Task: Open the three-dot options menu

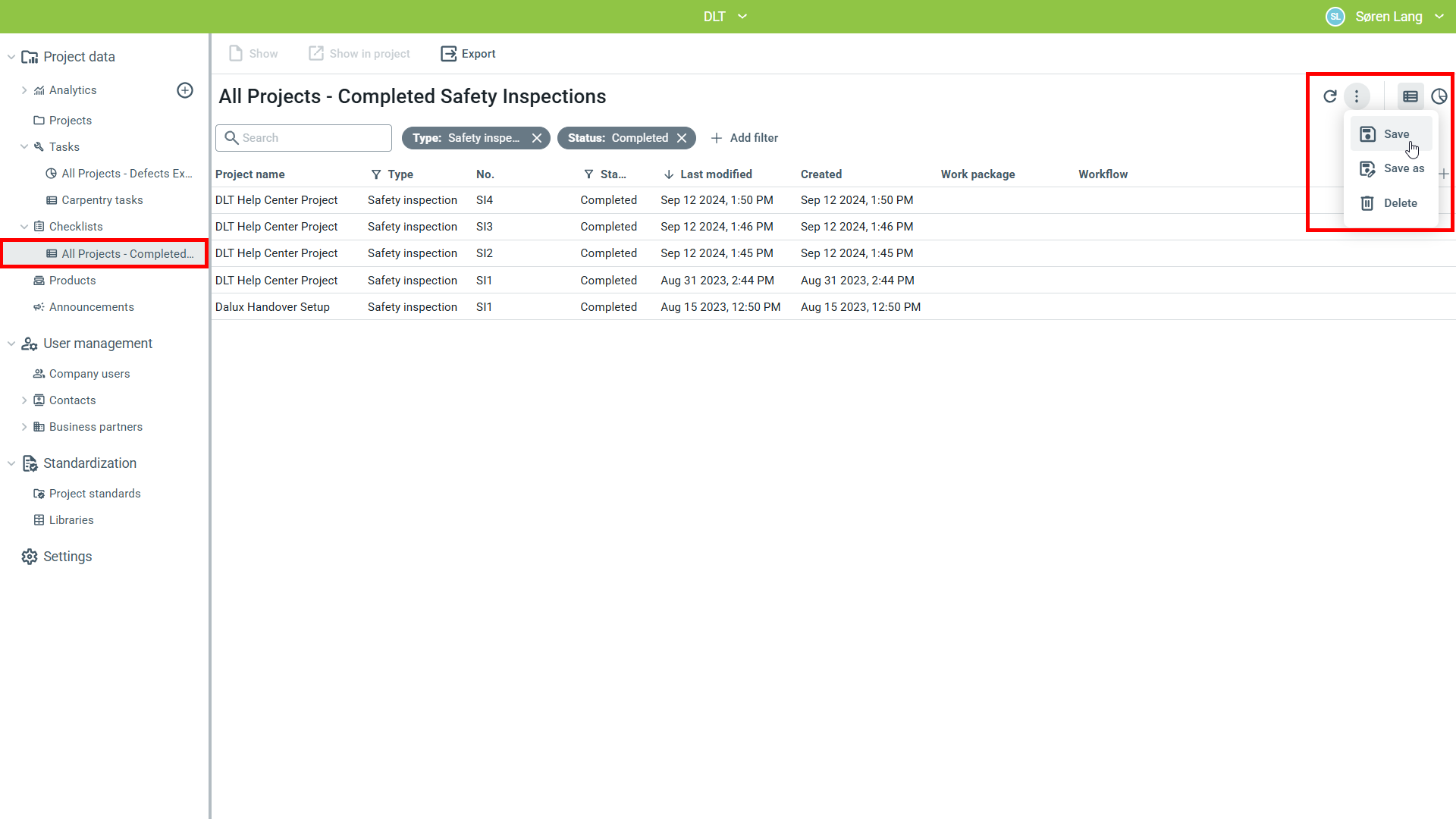Action: point(1357,96)
